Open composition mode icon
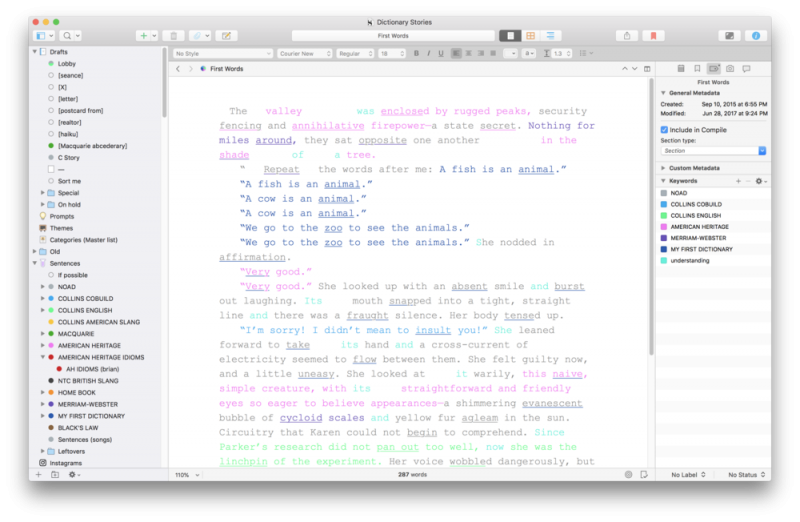Image resolution: width=800 pixels, height=522 pixels. (730, 36)
